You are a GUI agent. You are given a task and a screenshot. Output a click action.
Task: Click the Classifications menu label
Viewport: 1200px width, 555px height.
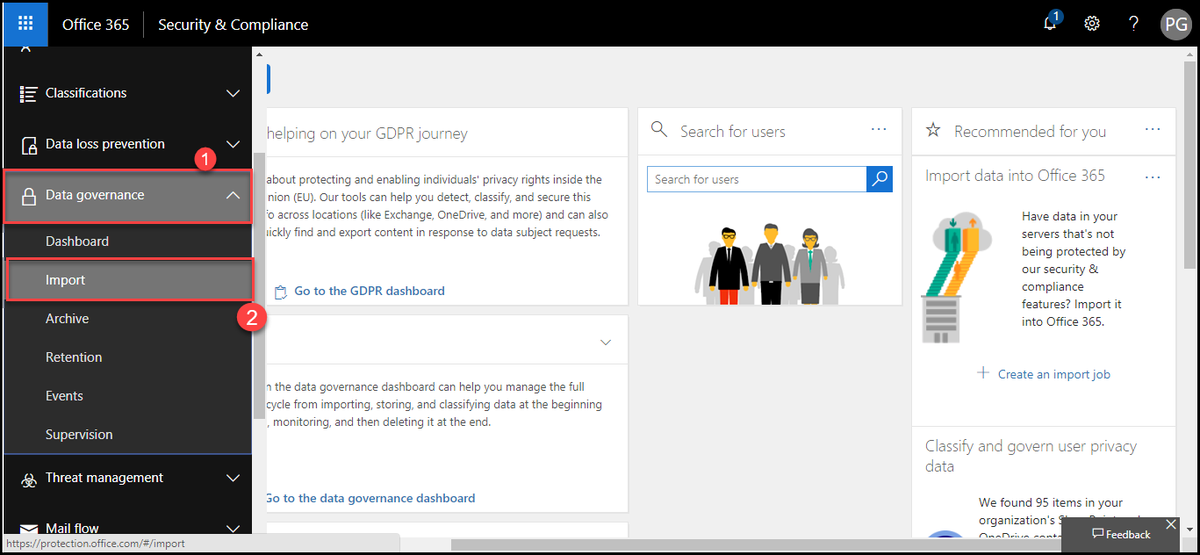[x=86, y=93]
